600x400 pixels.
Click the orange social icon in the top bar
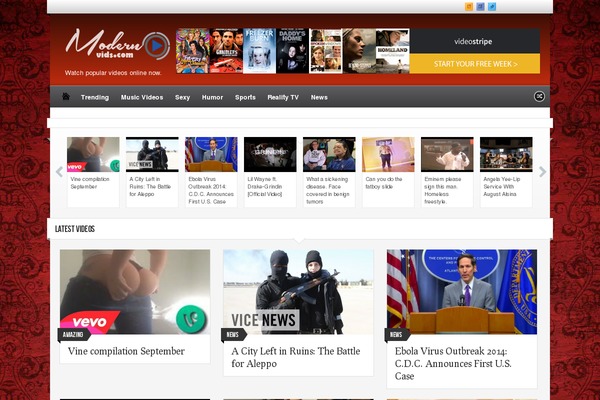point(469,7)
